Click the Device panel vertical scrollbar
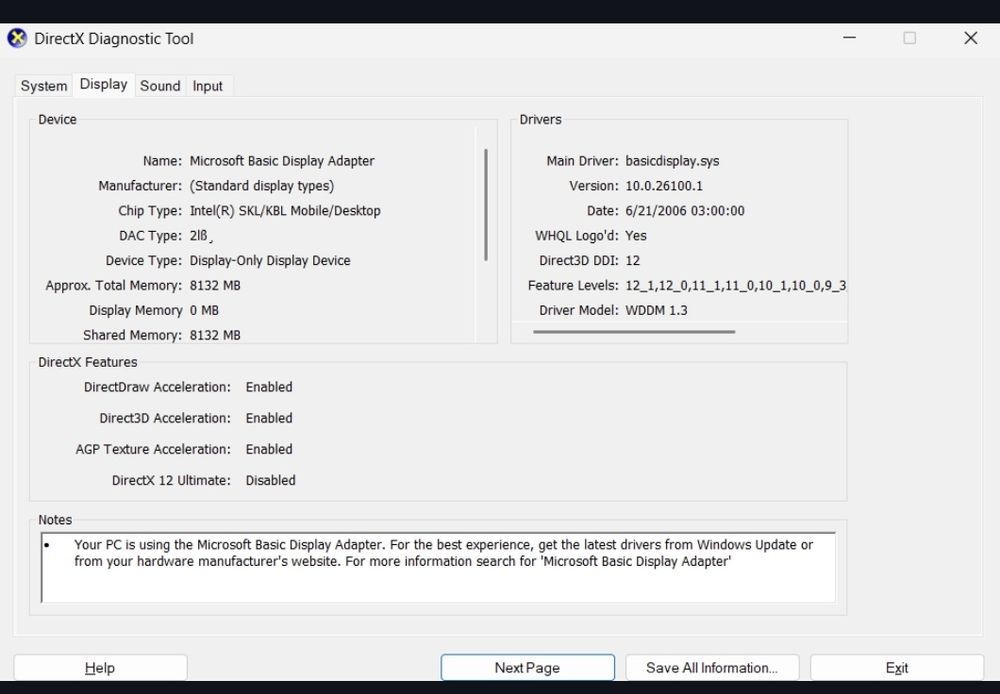 486,205
